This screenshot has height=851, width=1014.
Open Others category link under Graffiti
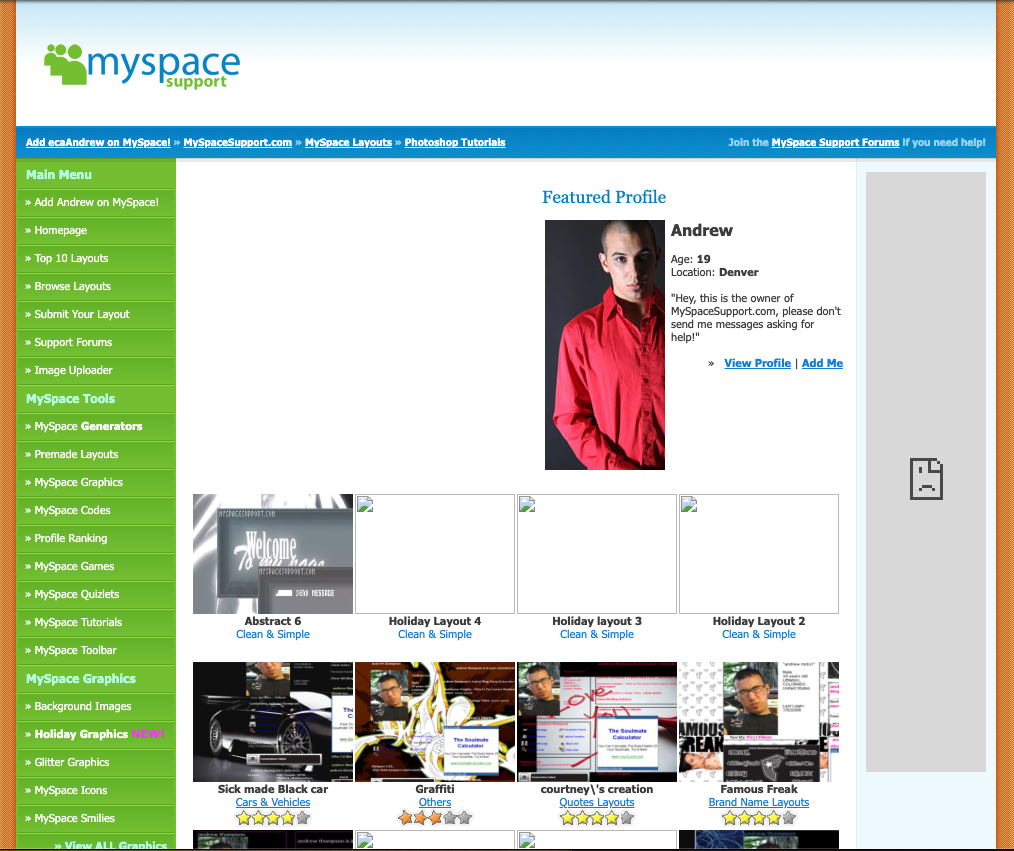click(x=435, y=803)
